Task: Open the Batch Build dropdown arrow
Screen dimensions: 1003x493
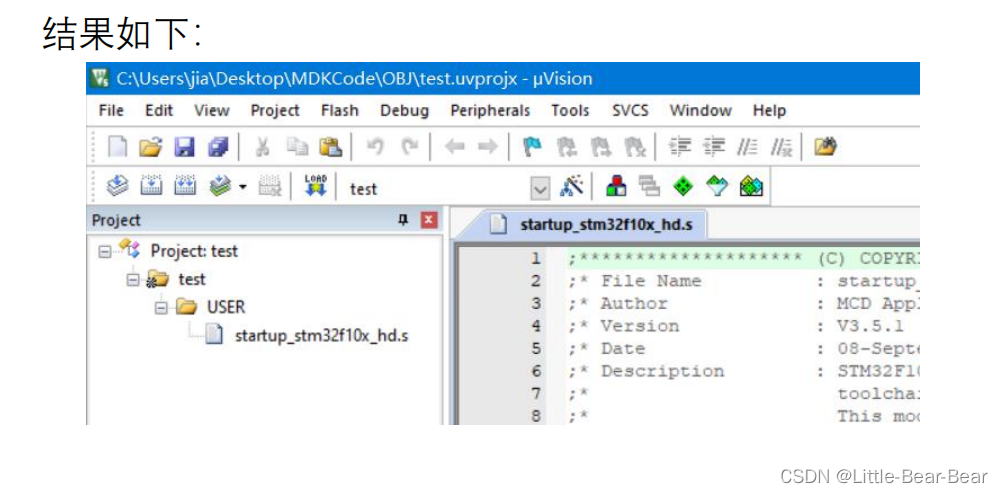Action: point(242,187)
